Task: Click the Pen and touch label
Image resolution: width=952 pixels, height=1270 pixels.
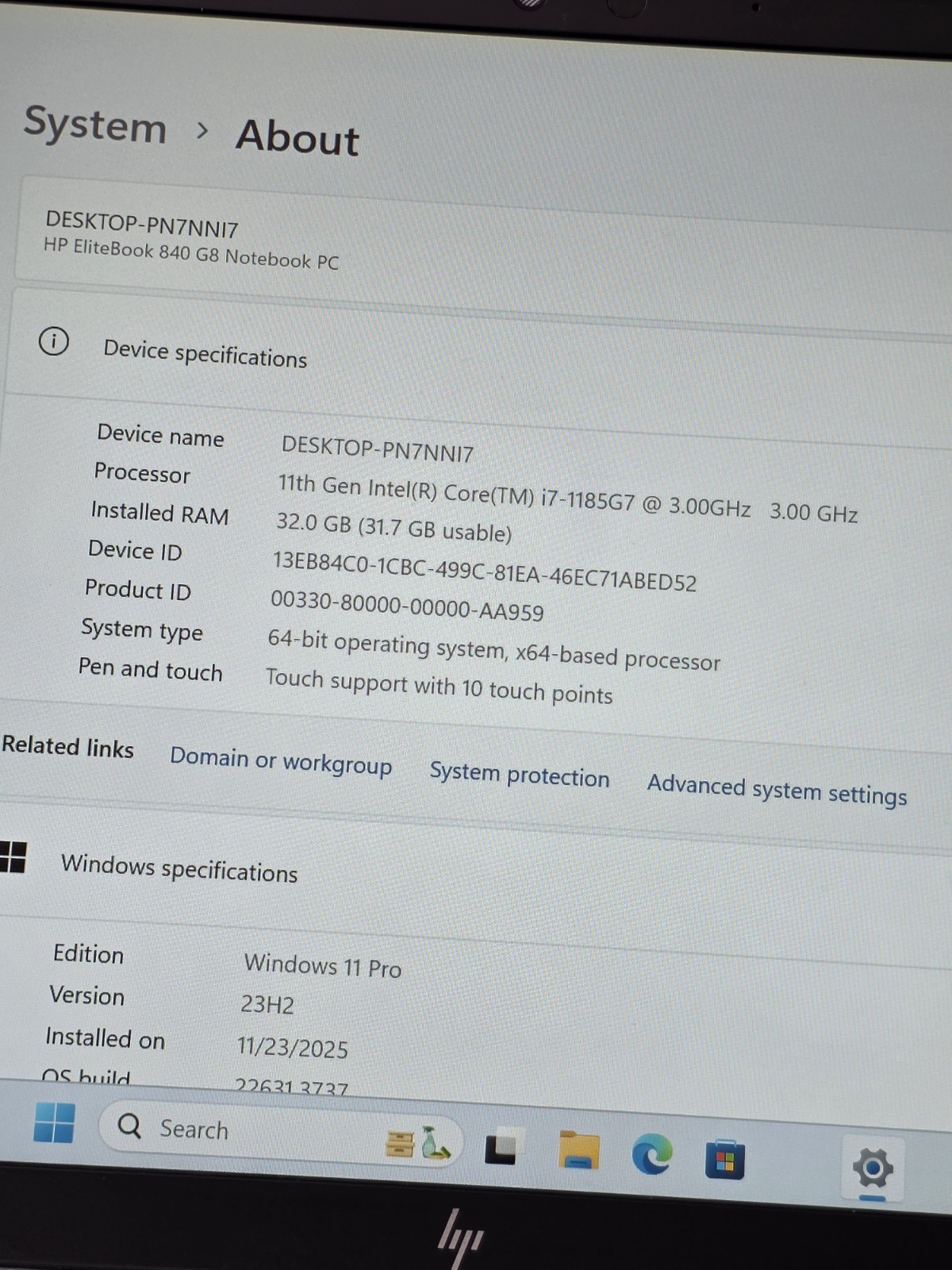Action: [150, 669]
